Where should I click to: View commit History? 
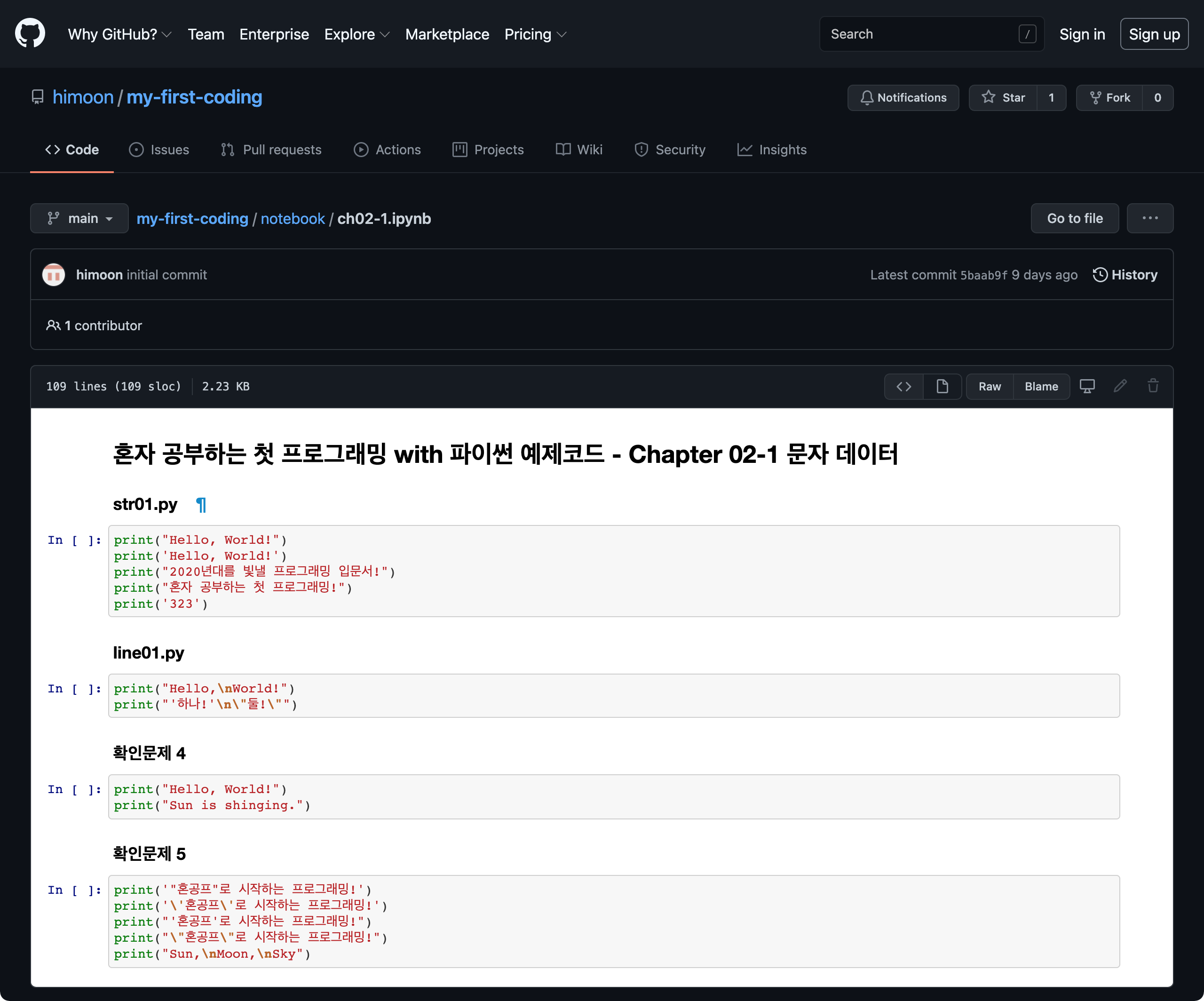[1125, 275]
